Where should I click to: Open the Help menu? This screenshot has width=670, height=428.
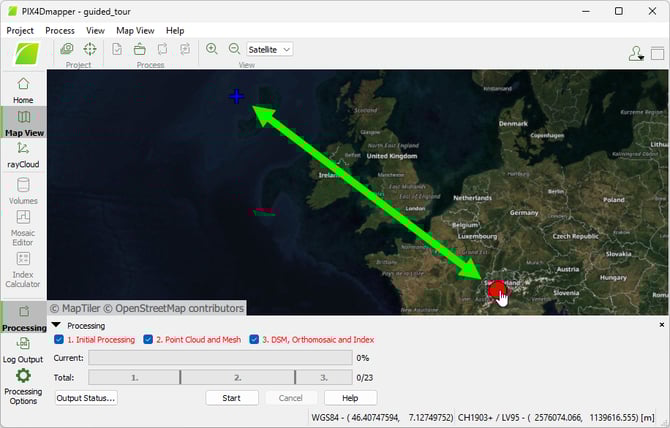pyautogui.click(x=175, y=31)
